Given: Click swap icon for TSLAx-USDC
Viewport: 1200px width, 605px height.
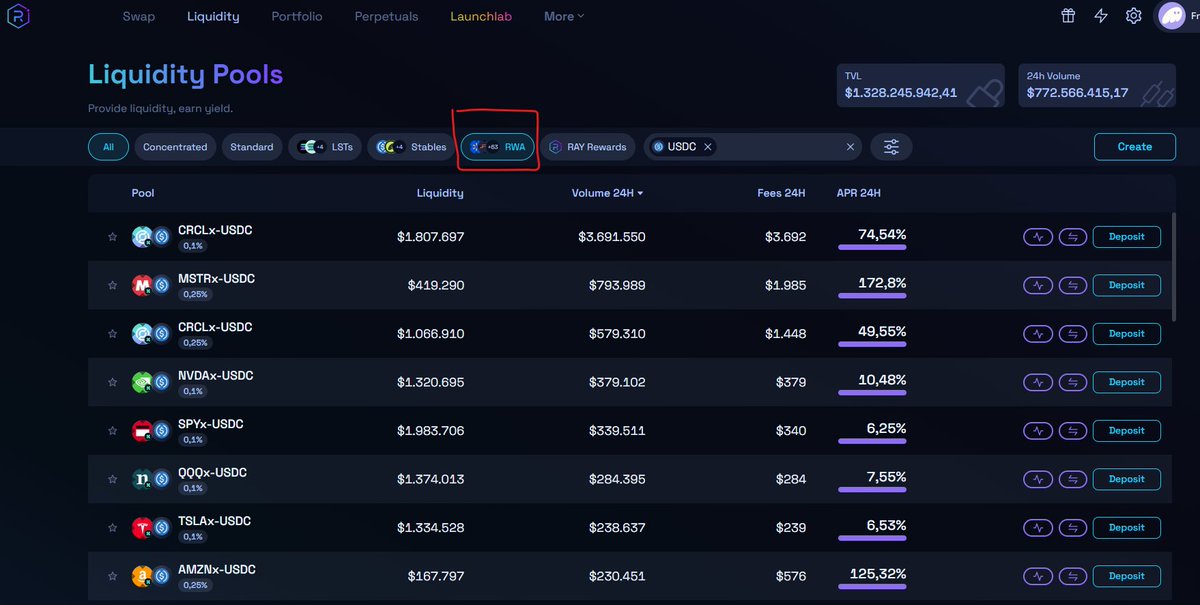Looking at the screenshot, I should [x=1073, y=528].
